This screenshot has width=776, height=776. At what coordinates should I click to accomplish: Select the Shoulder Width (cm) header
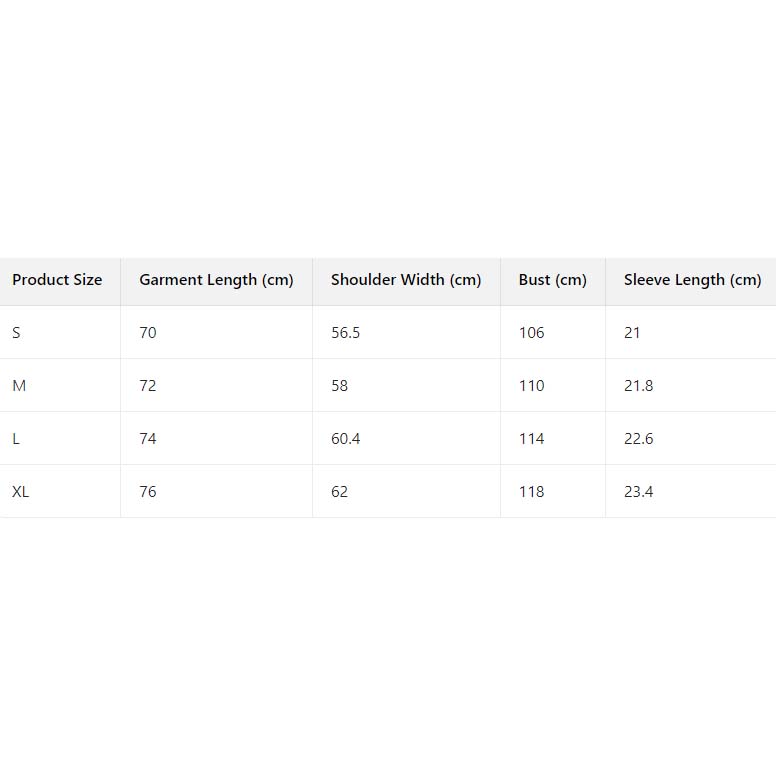pyautogui.click(x=406, y=280)
